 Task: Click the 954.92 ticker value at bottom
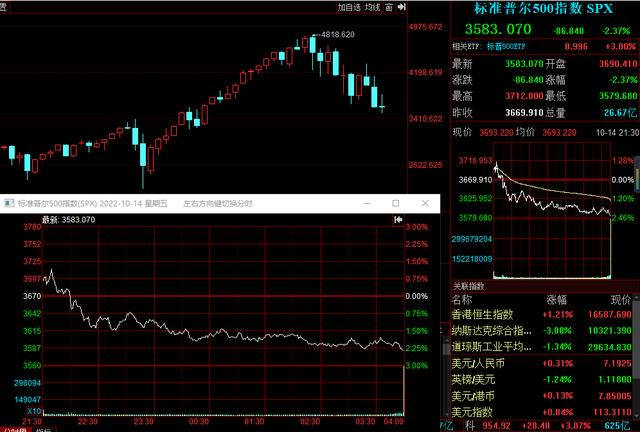496,426
